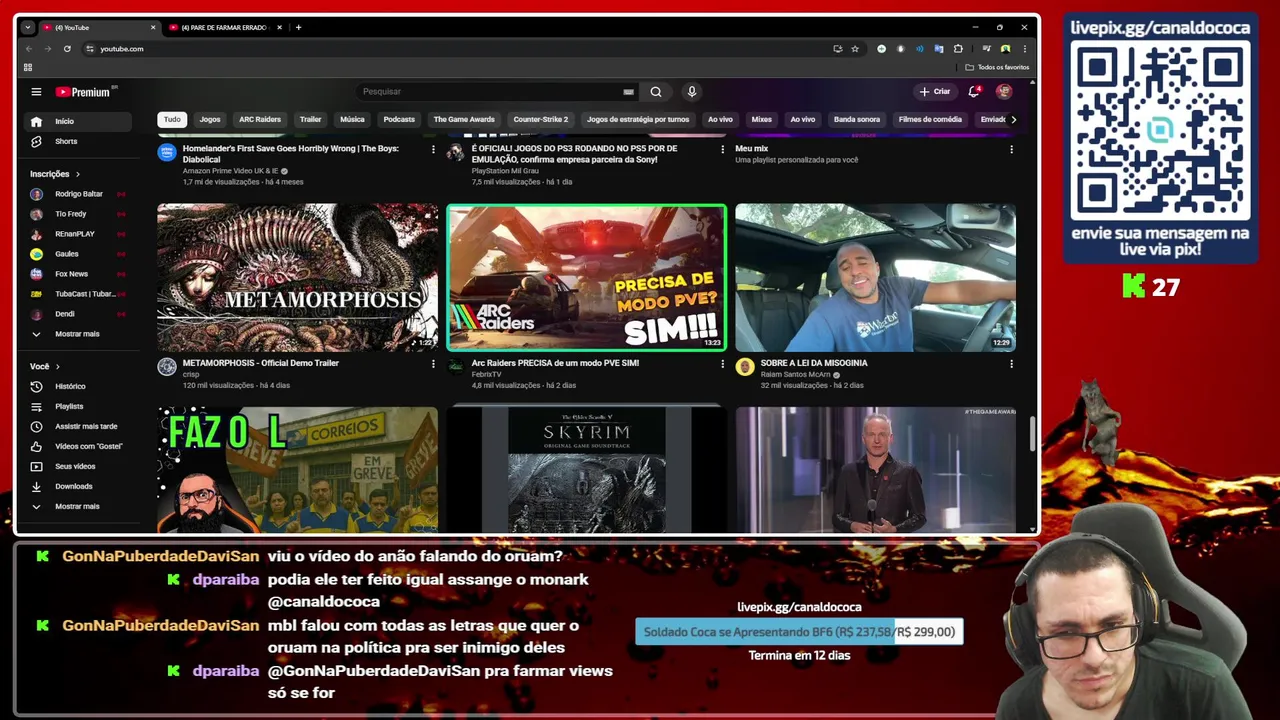The image size is (1280, 720).
Task: Select the Trailer filter chip
Action: point(310,119)
